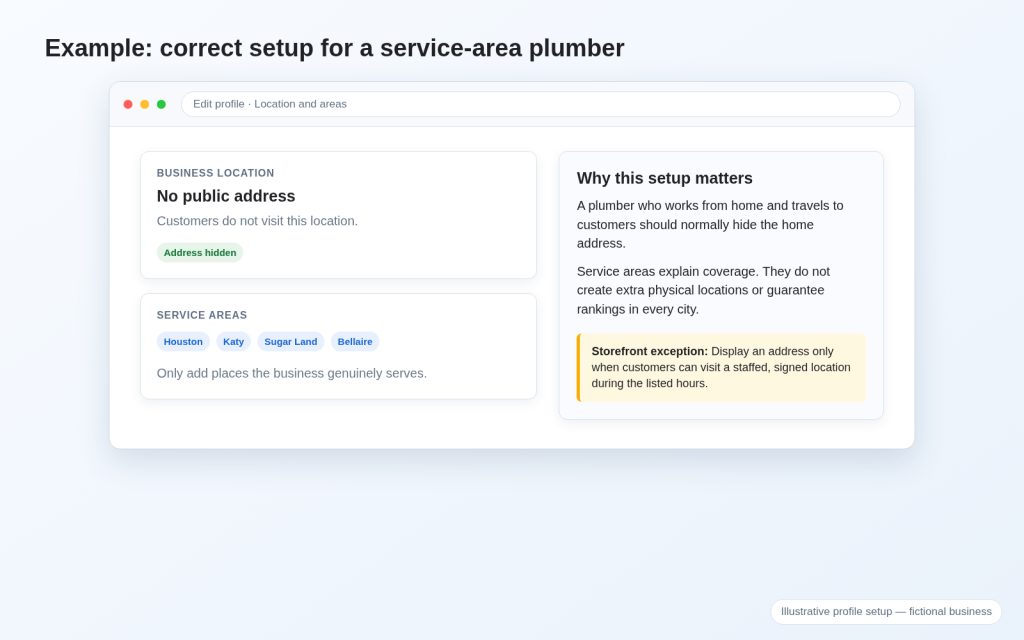The height and width of the screenshot is (640, 1024).
Task: Click the 'Why this setup matters' heading
Action: [x=664, y=178]
